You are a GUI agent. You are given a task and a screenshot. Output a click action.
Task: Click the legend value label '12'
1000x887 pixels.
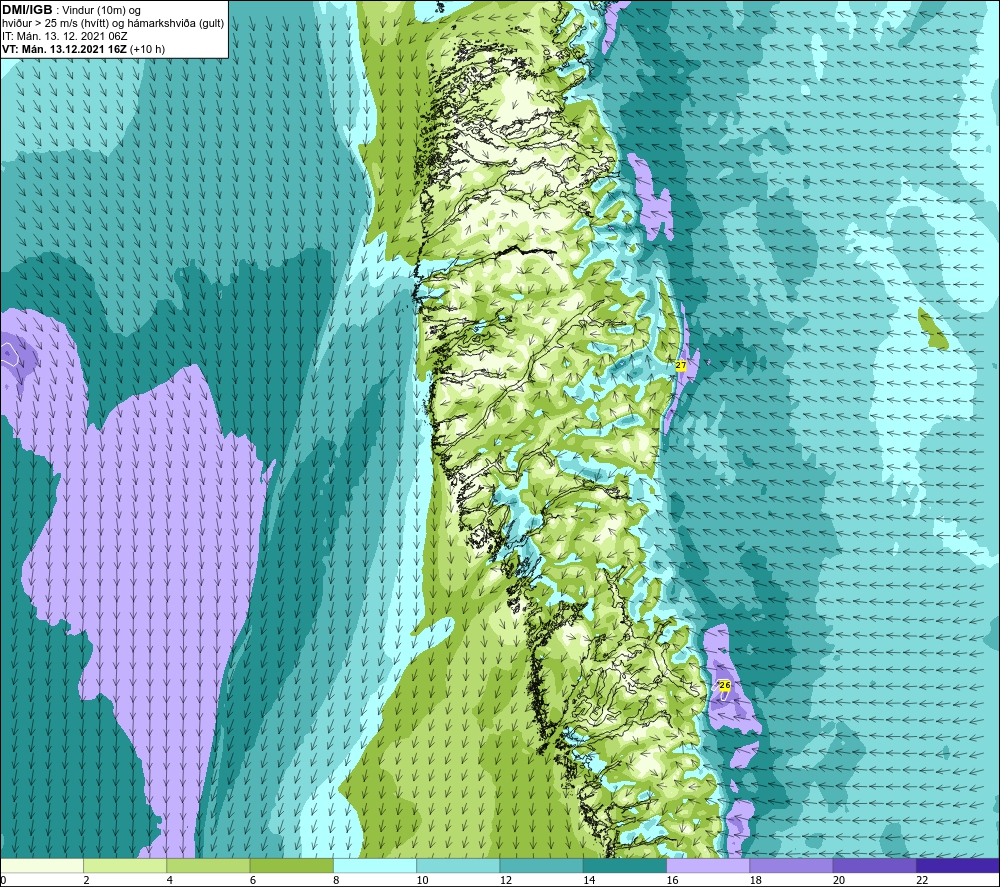[506, 881]
